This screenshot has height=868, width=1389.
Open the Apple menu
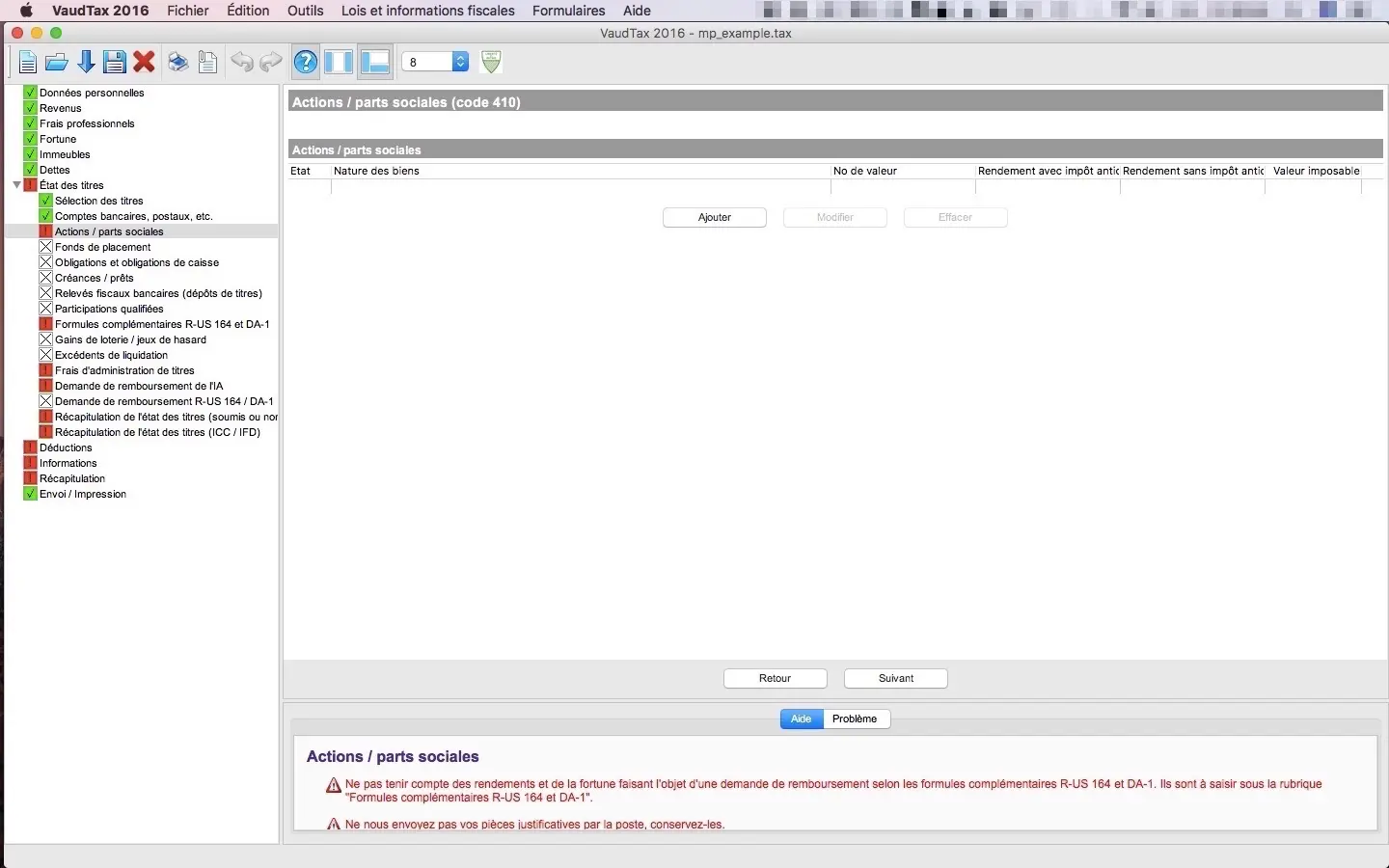click(x=26, y=11)
